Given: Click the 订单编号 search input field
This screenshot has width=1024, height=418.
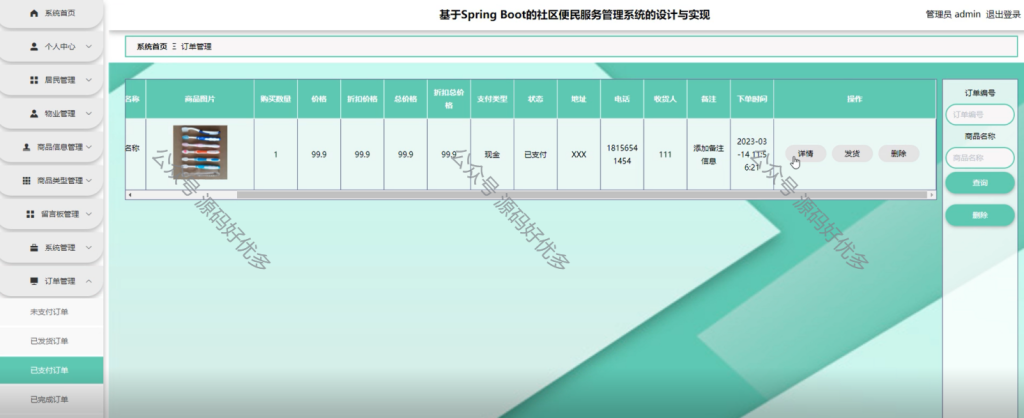Looking at the screenshot, I should pos(980,114).
